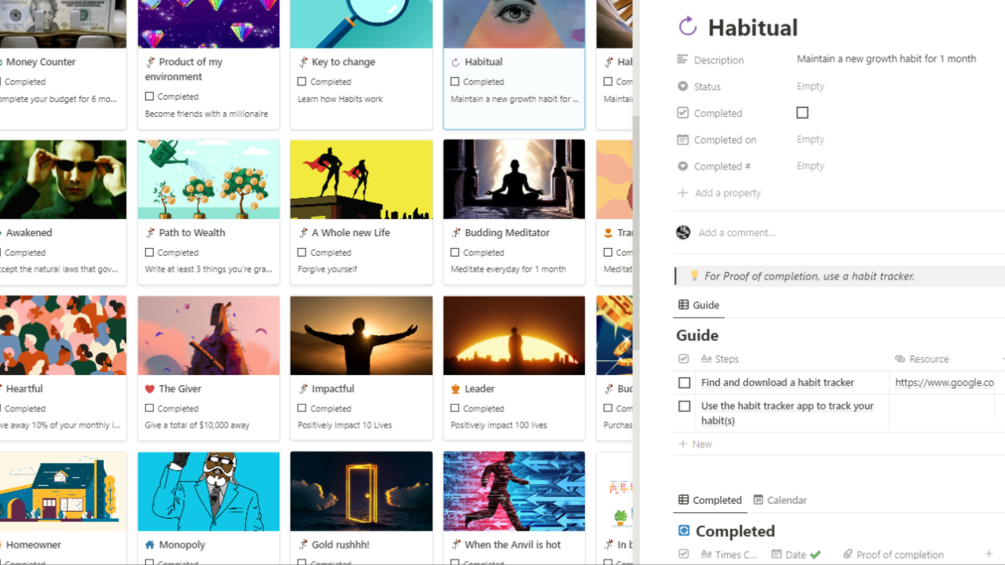Click the lightbulb icon in the callout

coord(694,275)
